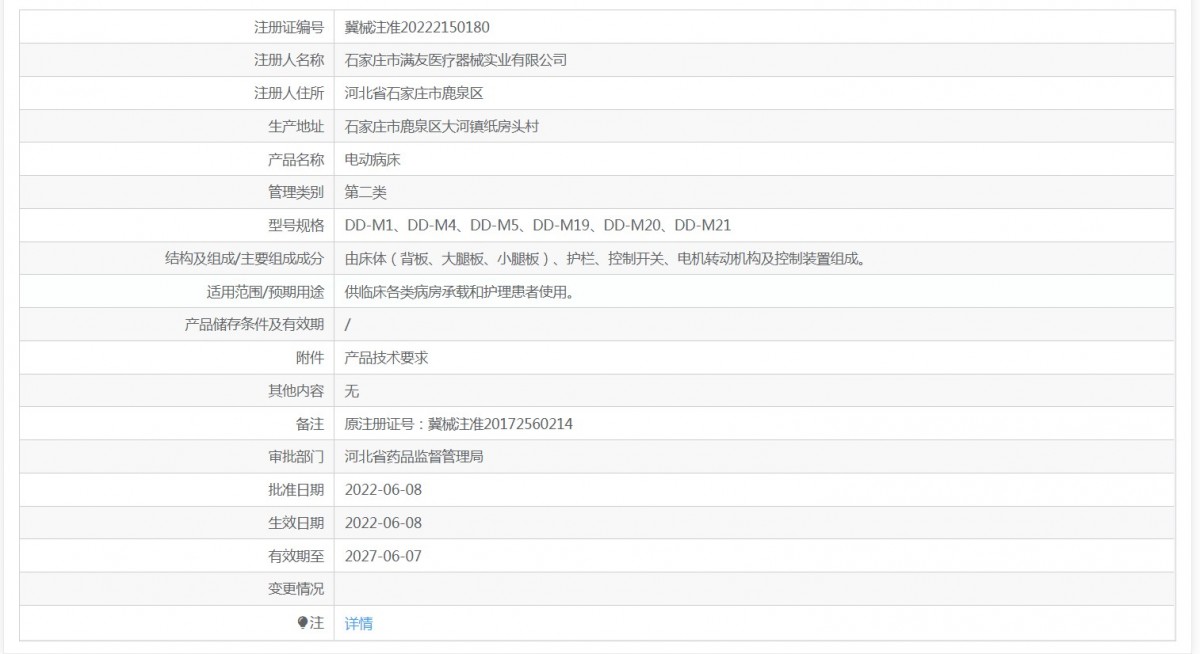The height and width of the screenshot is (654, 1200).
Task: Click the 无 value for 其他内容
Action: [x=351, y=391]
